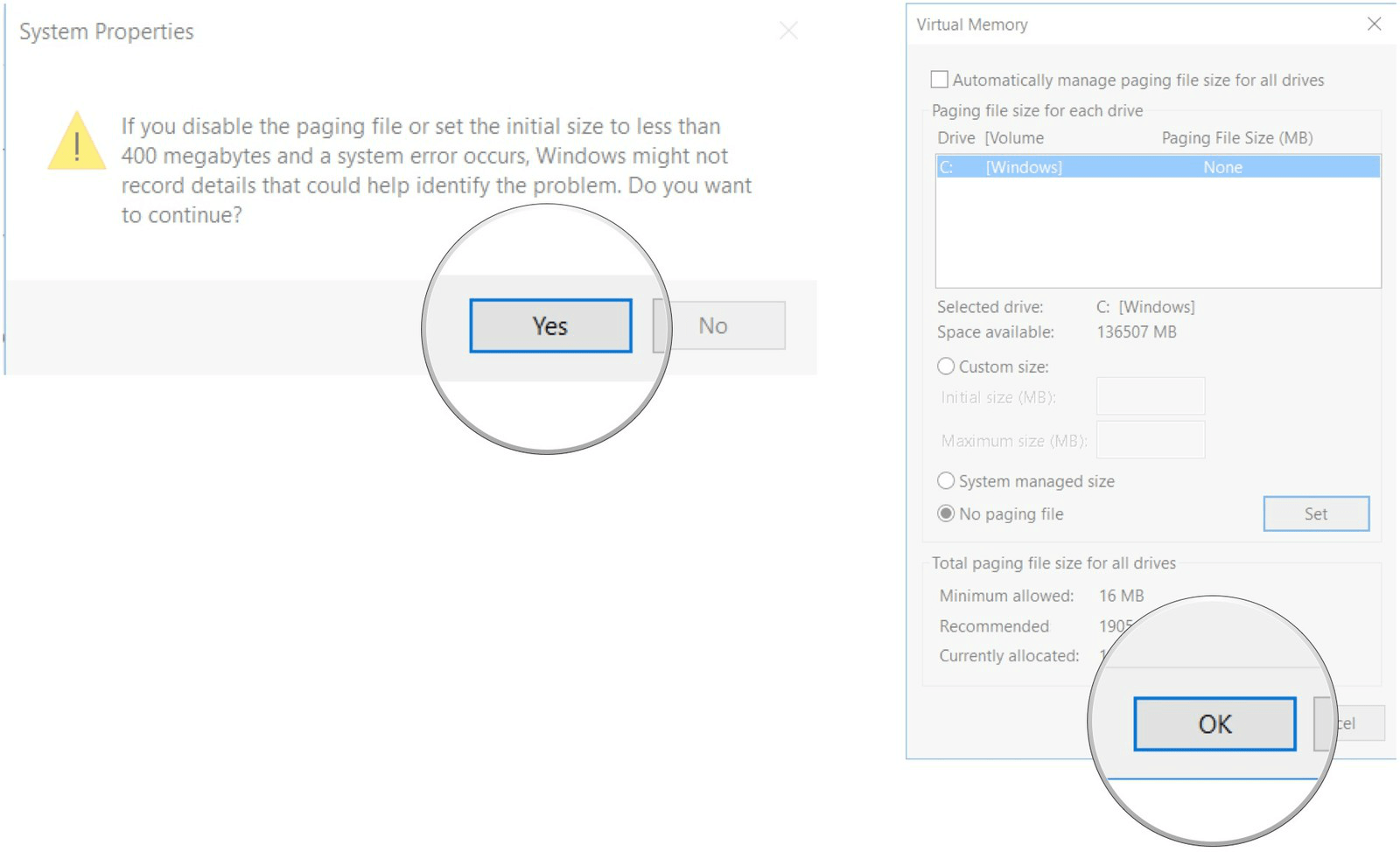Click the Space available value for C:

click(1137, 332)
